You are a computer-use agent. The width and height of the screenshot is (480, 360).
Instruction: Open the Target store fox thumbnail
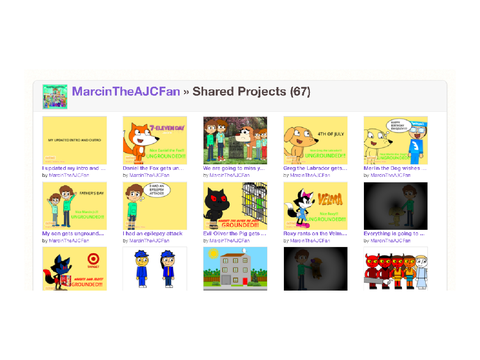[75, 269]
